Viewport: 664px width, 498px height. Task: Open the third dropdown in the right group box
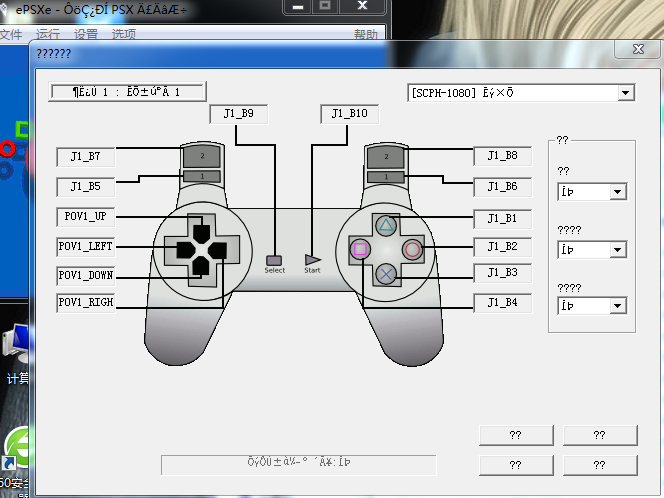tap(592, 306)
